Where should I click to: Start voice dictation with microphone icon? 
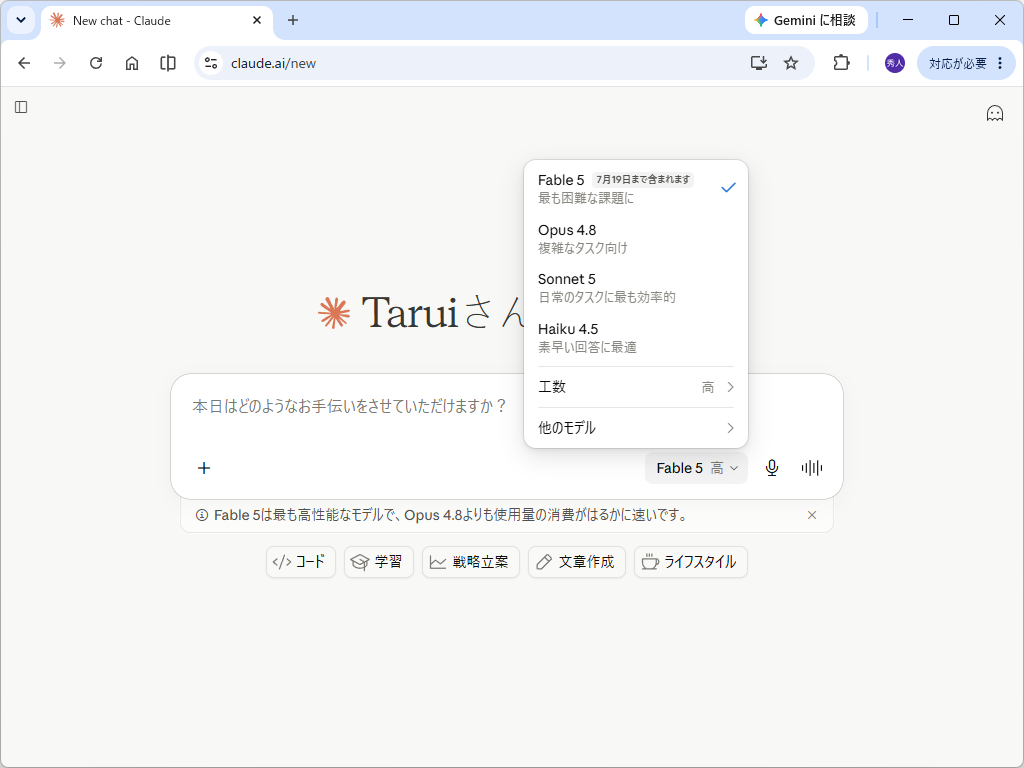tap(771, 468)
